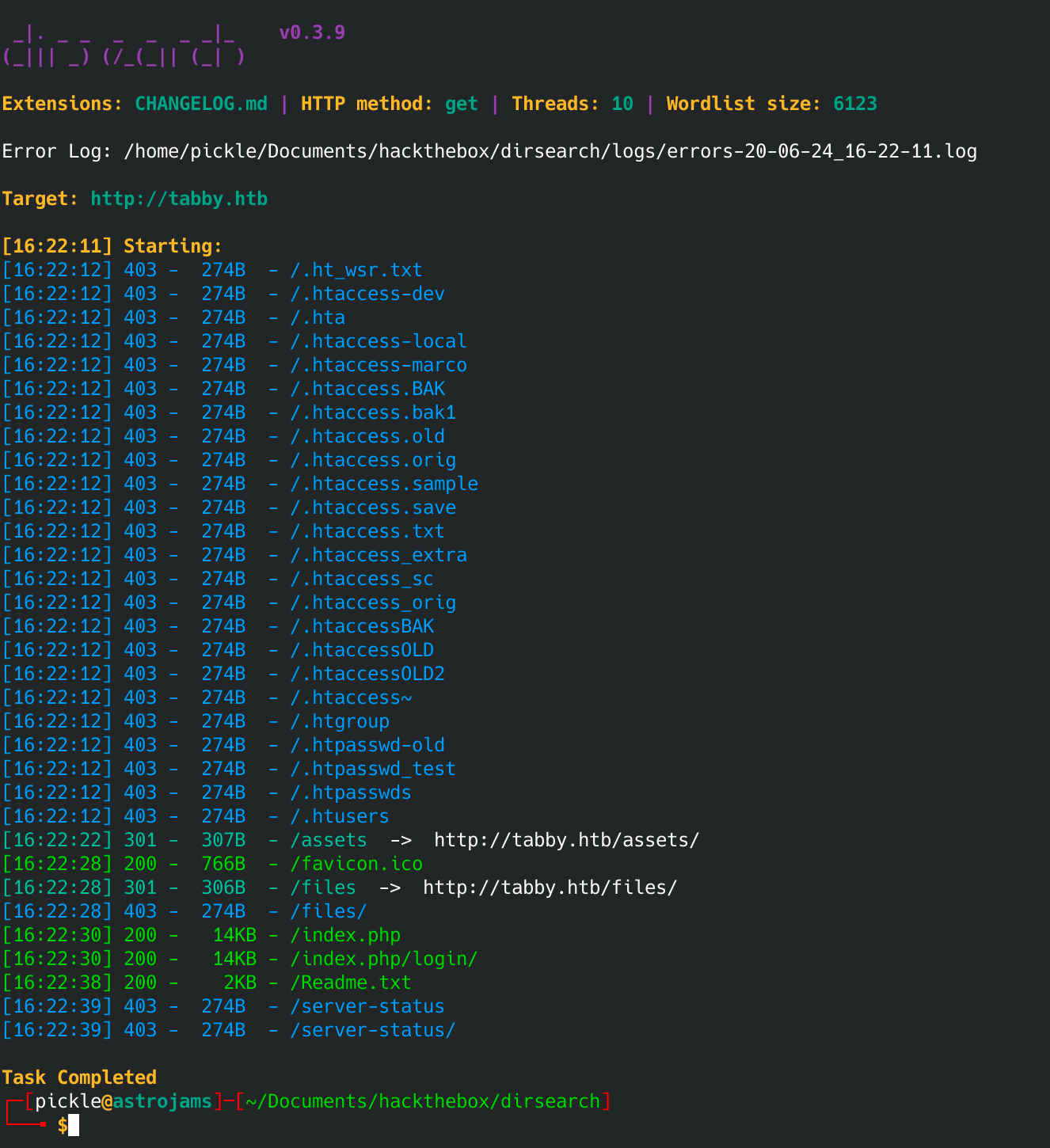
Task: Click the /.htpasswd_test result path
Action: click(x=372, y=769)
